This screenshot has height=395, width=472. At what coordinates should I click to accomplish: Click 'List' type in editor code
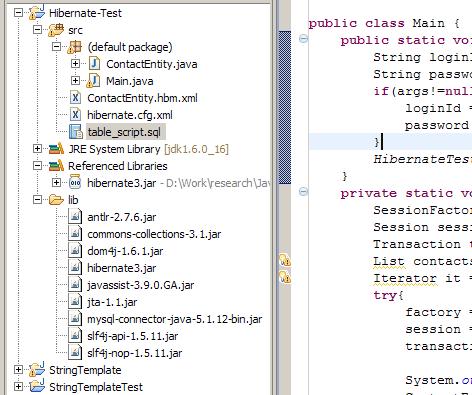point(389,261)
